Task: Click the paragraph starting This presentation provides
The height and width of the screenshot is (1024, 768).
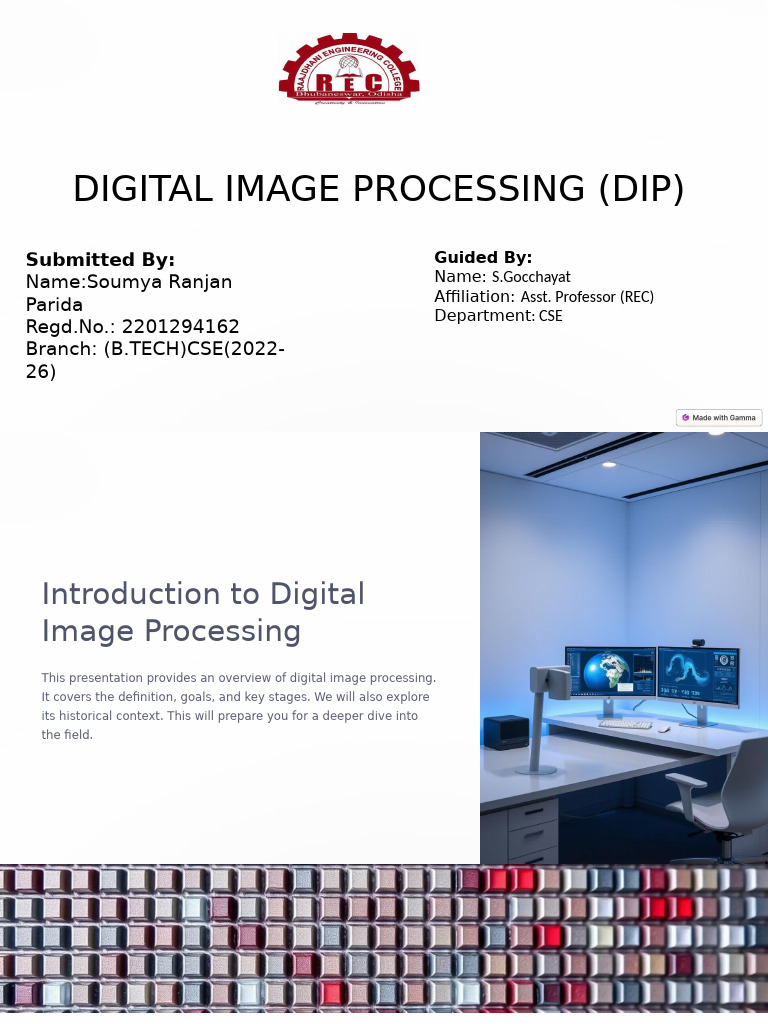Action: point(239,706)
